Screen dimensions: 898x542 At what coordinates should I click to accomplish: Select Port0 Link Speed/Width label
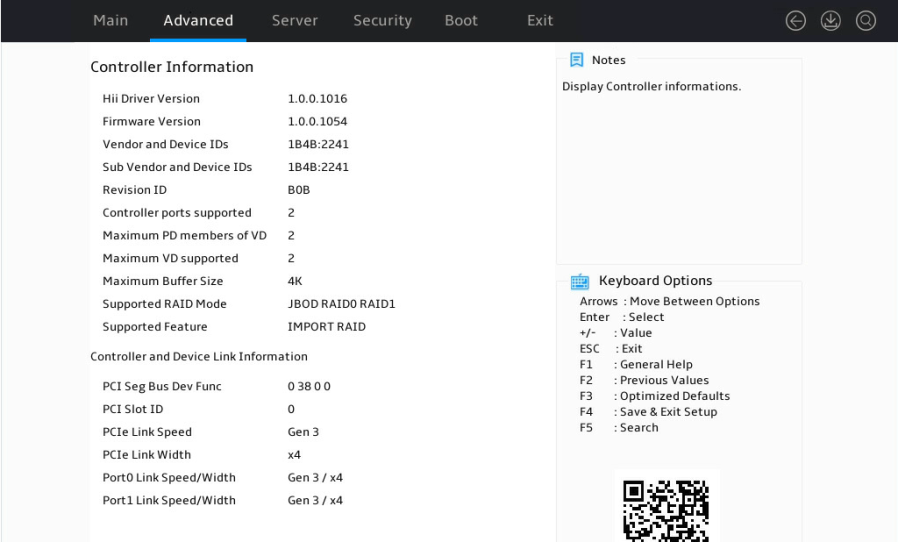169,478
